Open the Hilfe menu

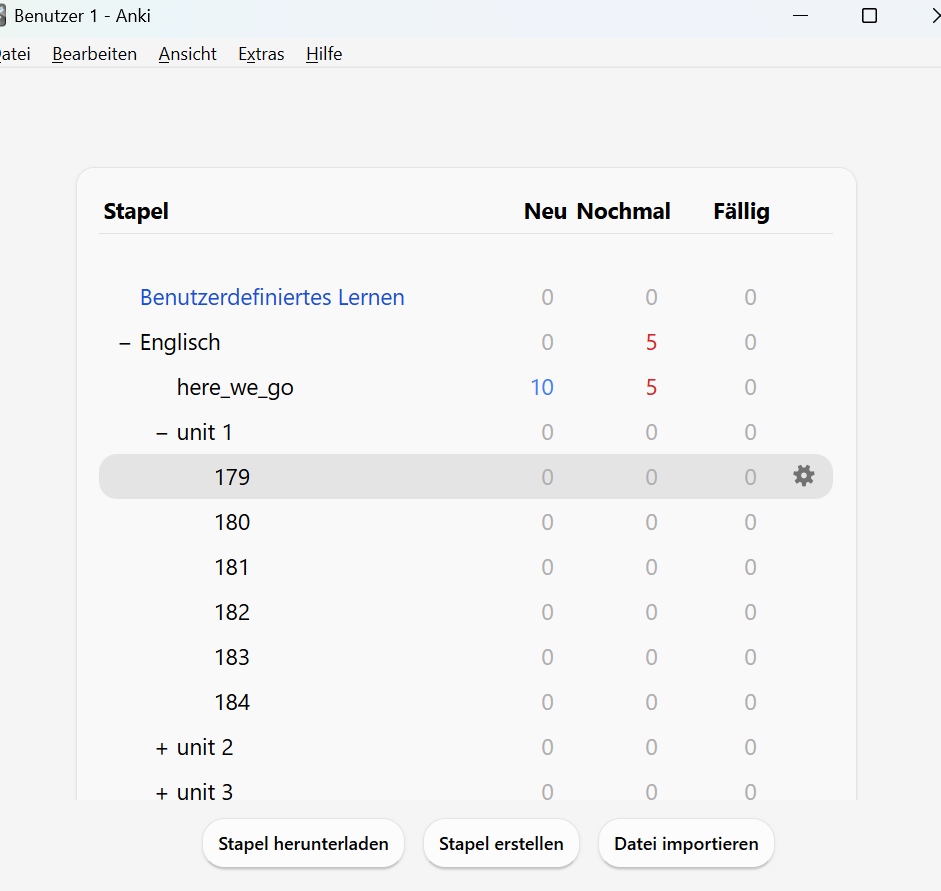click(x=324, y=54)
